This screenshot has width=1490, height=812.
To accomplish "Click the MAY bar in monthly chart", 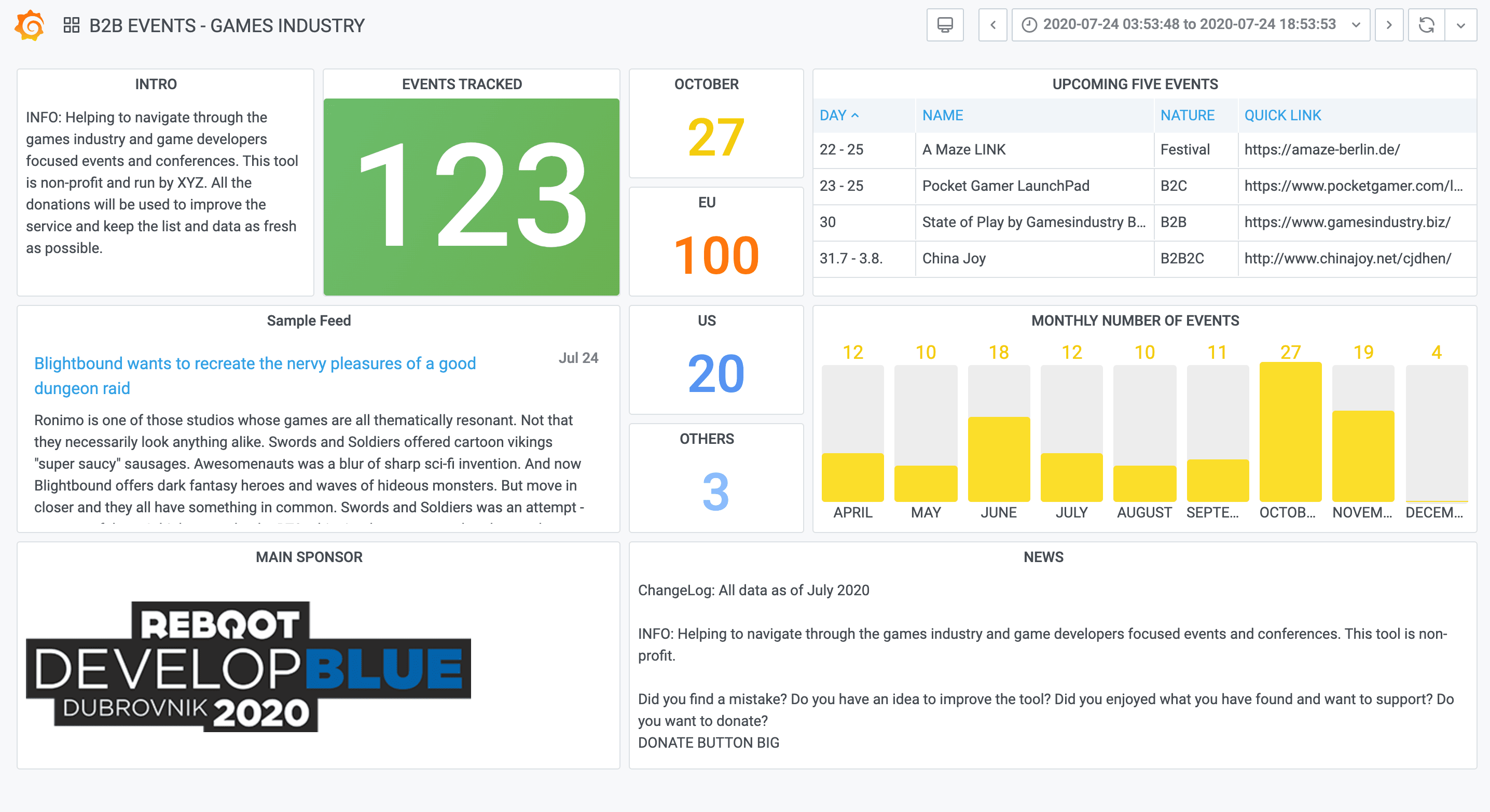I will point(926,483).
